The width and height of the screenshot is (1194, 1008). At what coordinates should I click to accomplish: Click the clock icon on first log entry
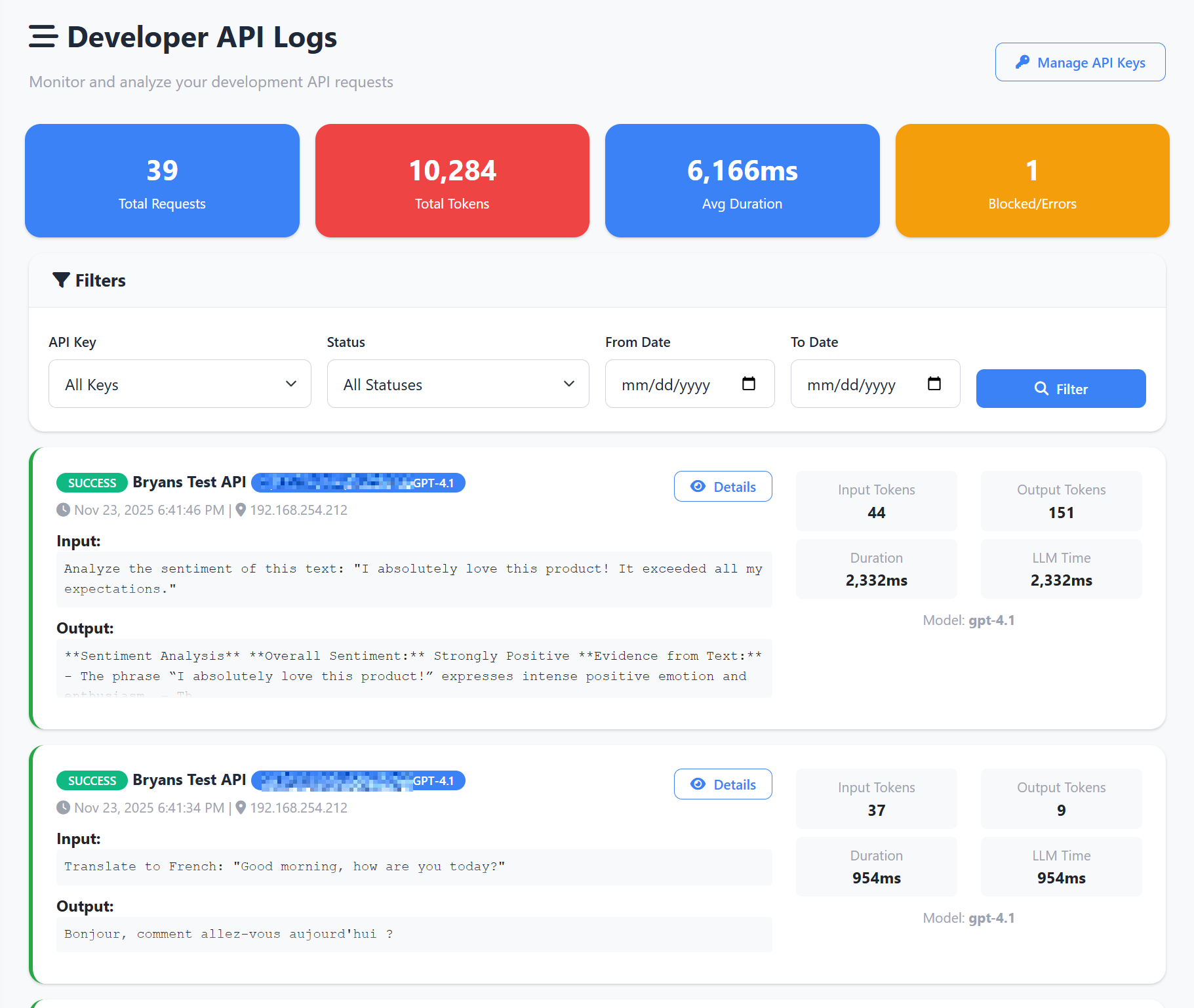point(63,510)
